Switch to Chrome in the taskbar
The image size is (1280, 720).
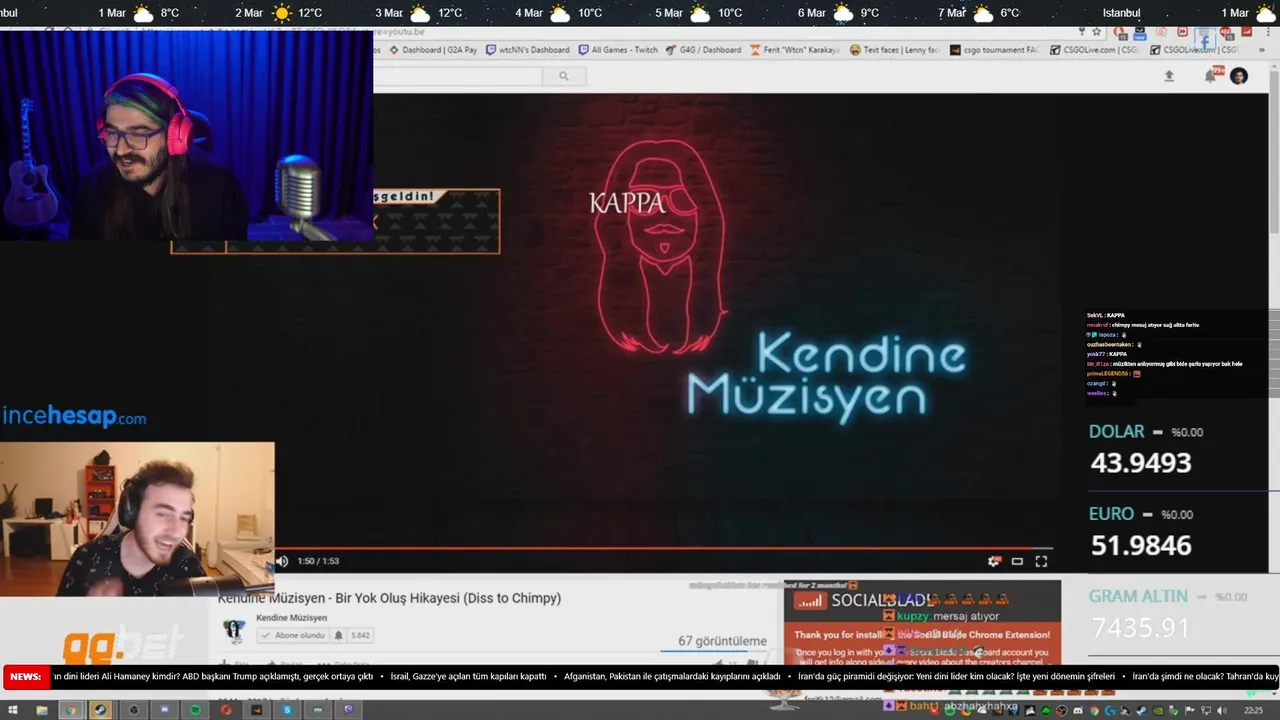(71, 710)
